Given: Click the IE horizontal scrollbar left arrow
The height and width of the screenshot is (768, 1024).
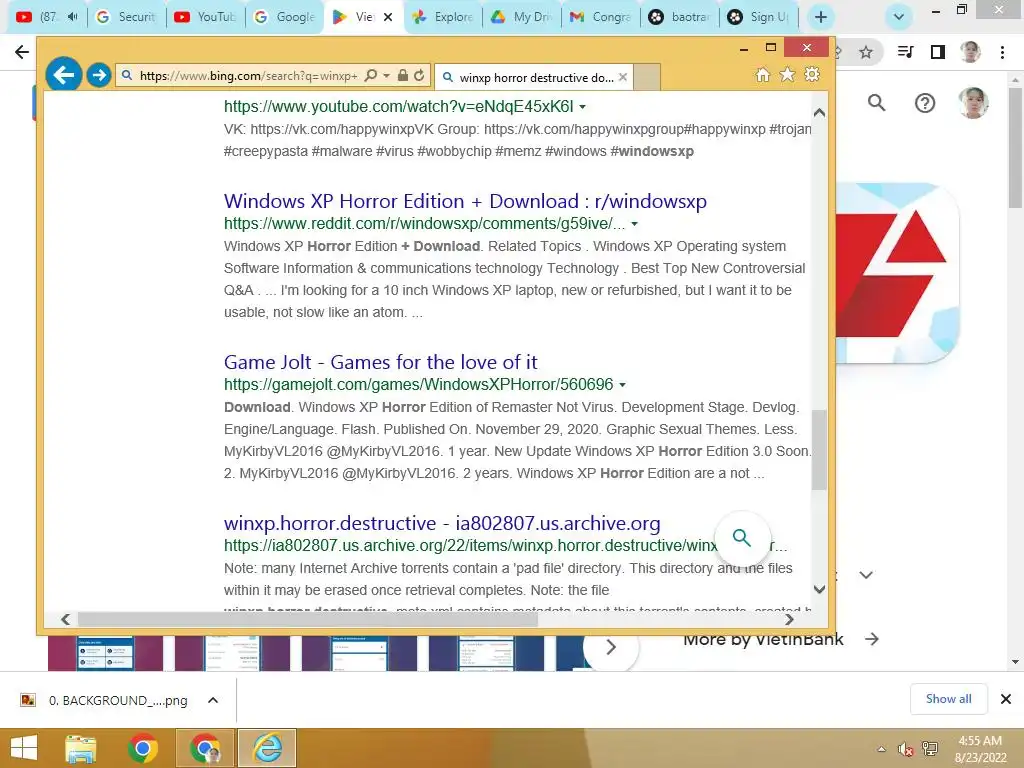Looking at the screenshot, I should [x=65, y=619].
